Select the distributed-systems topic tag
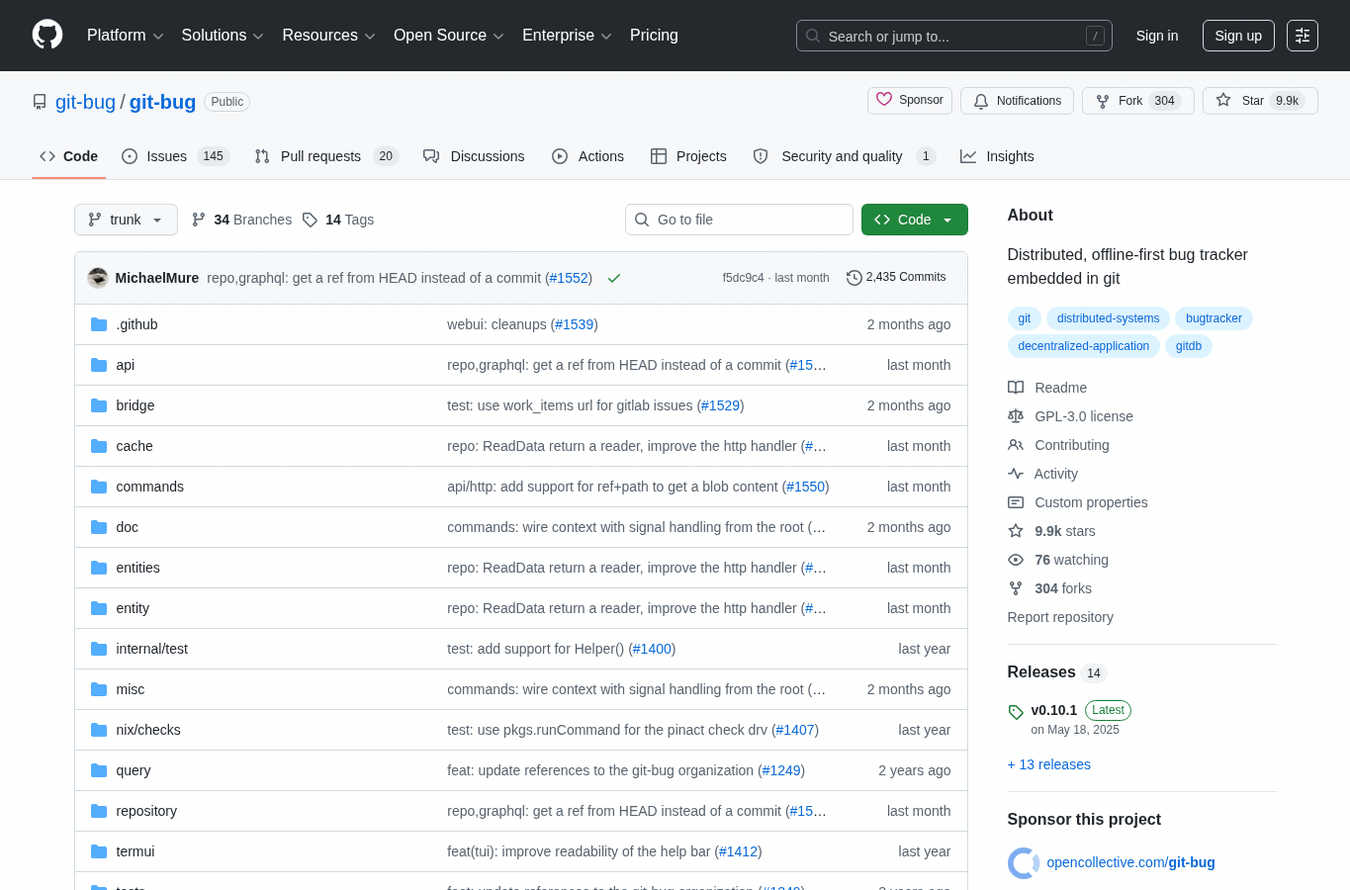1350x890 pixels. [x=1108, y=318]
